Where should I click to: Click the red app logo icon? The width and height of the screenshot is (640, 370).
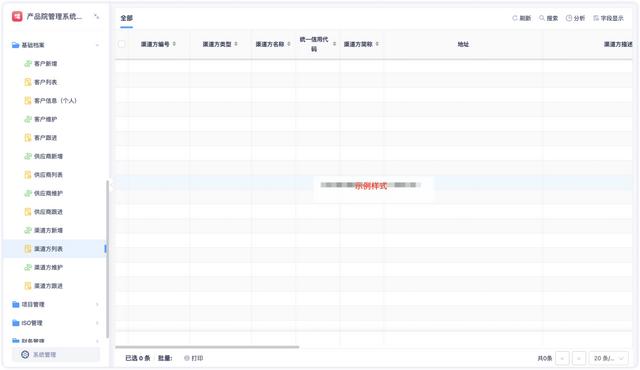pyautogui.click(x=17, y=16)
